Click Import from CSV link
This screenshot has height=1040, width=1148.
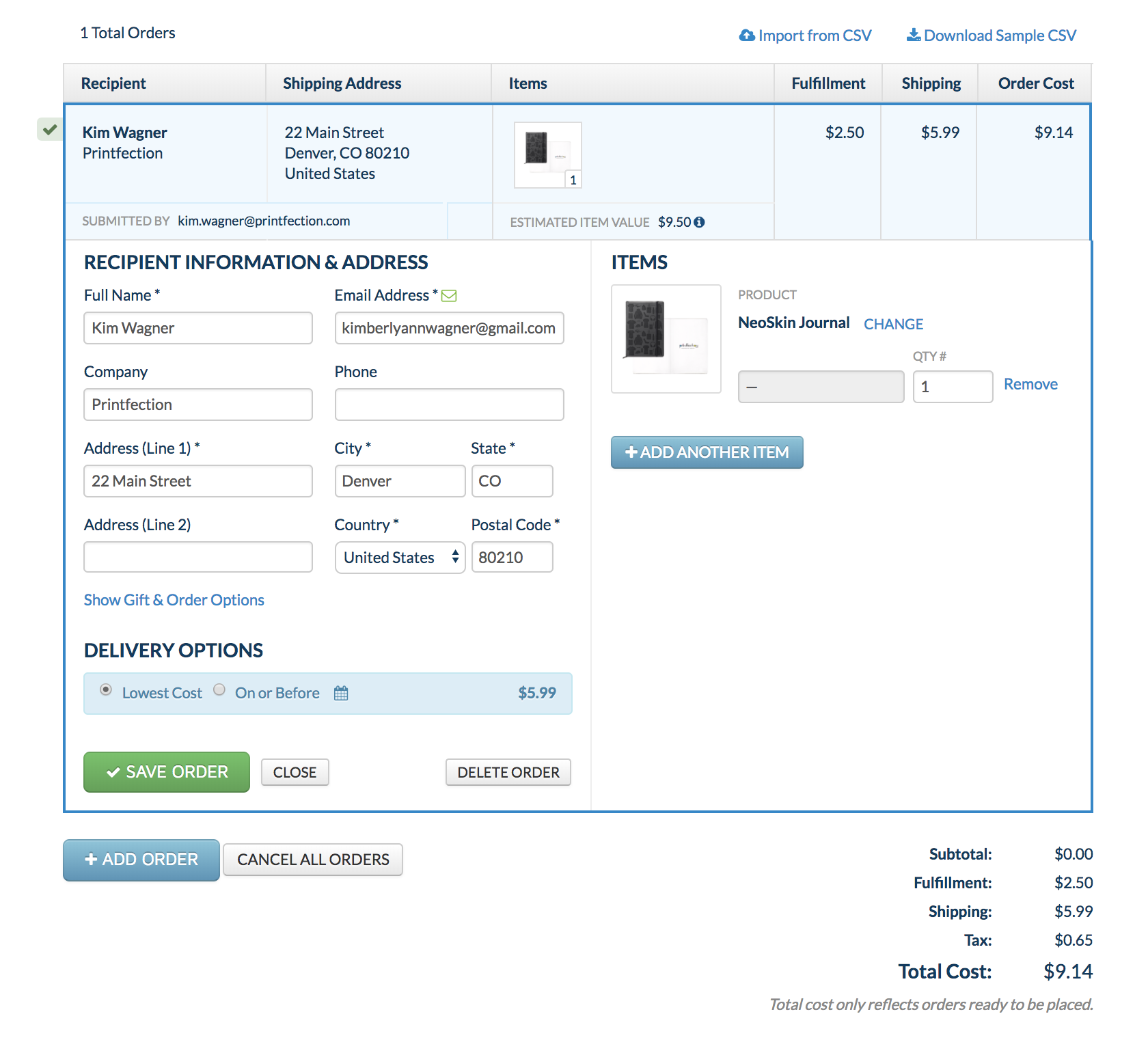click(x=806, y=36)
